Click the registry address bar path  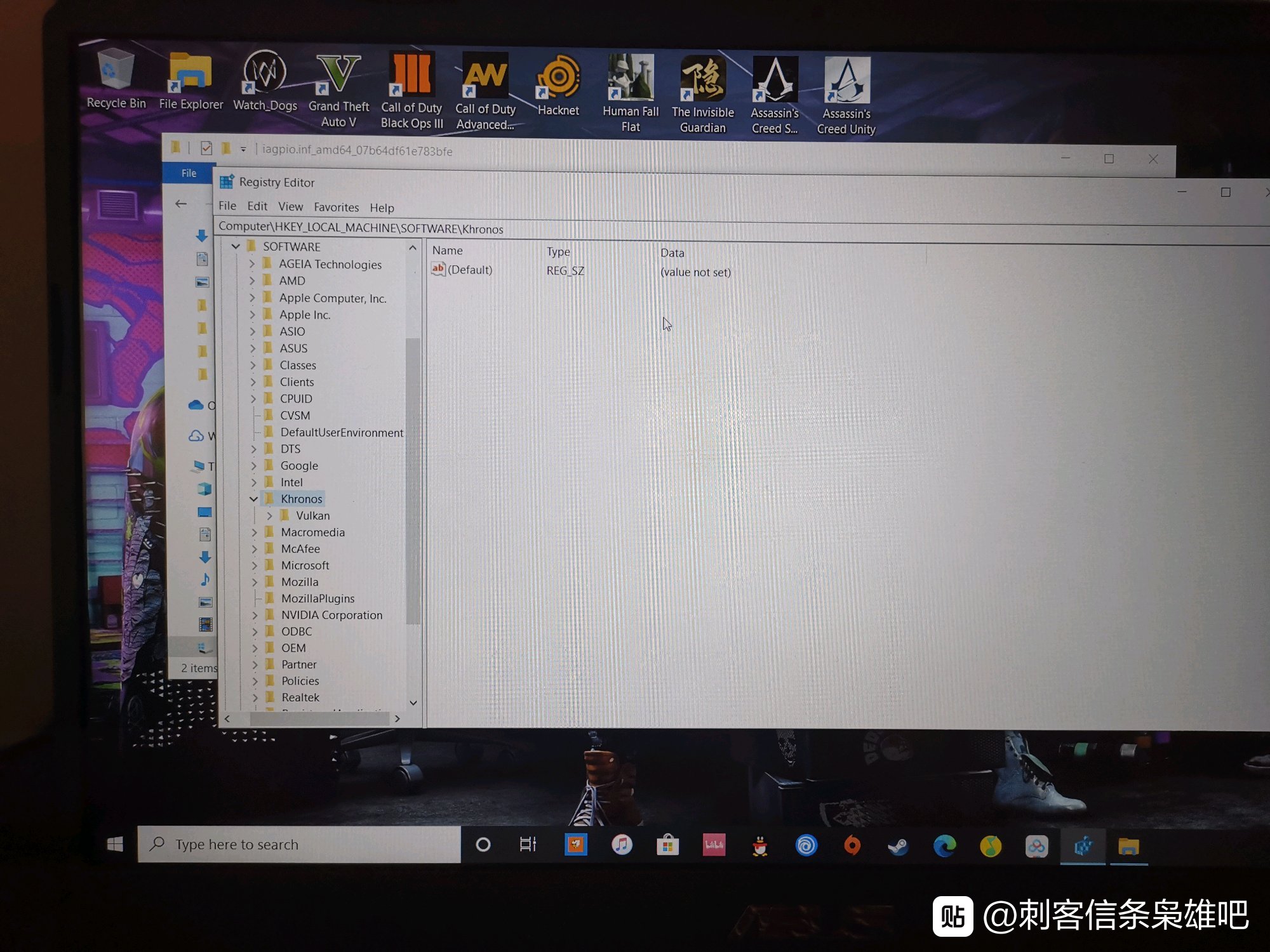tap(361, 228)
